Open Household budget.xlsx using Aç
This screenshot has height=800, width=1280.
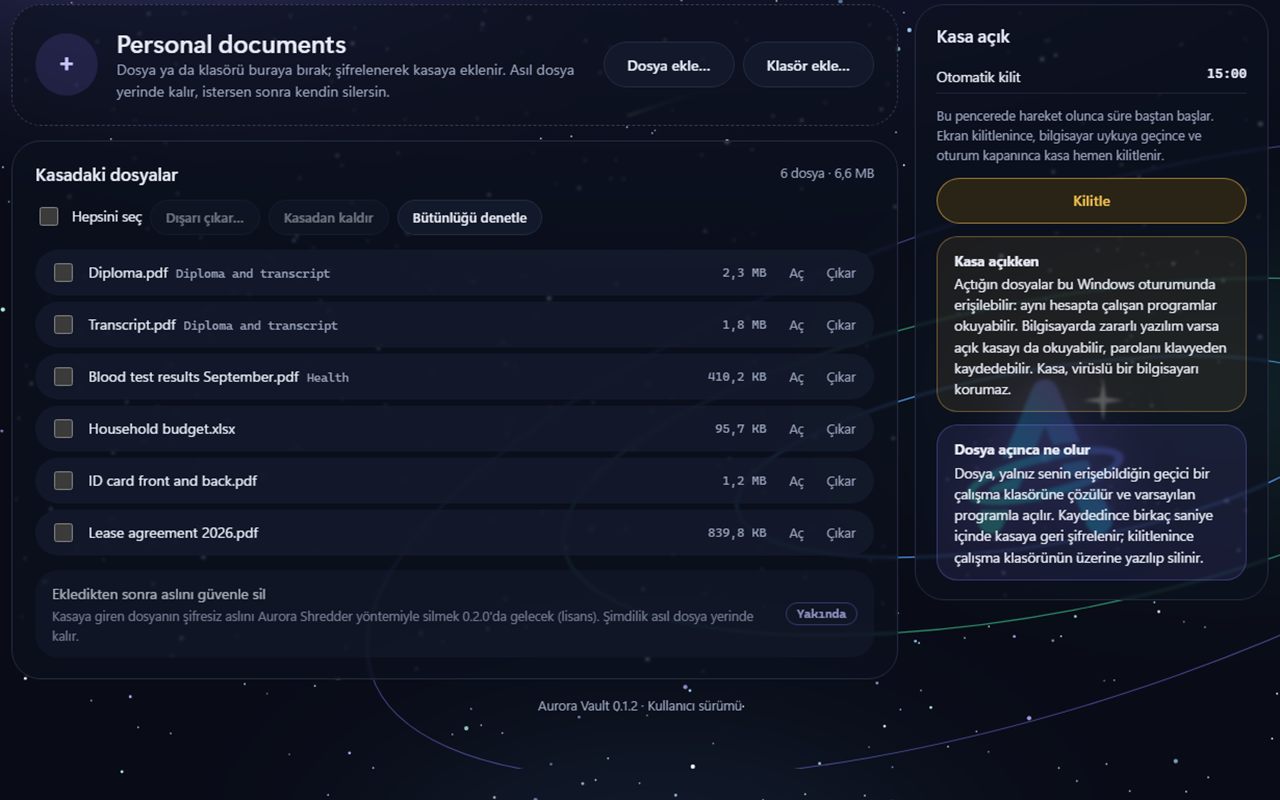796,429
